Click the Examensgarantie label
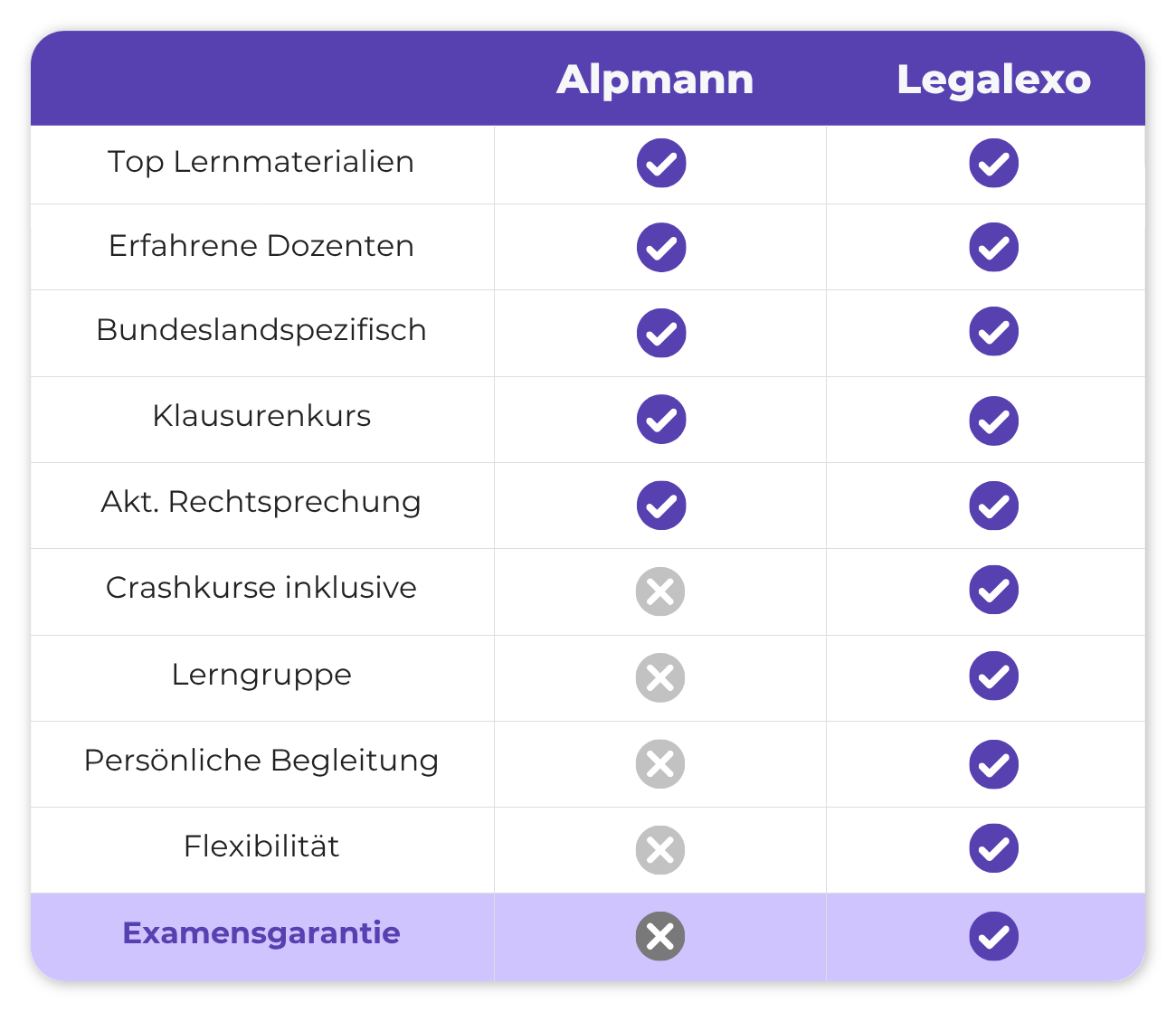The image size is (1176, 1012). (x=261, y=932)
